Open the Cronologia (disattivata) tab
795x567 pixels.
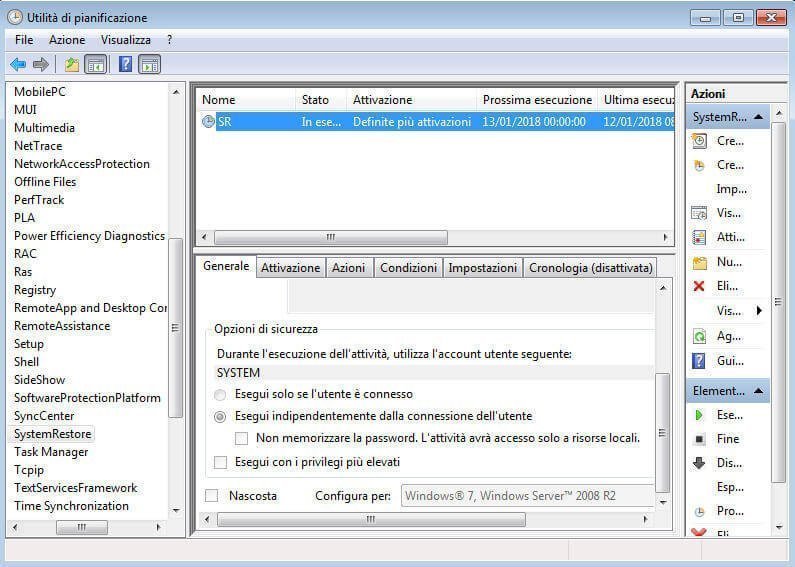coord(590,267)
